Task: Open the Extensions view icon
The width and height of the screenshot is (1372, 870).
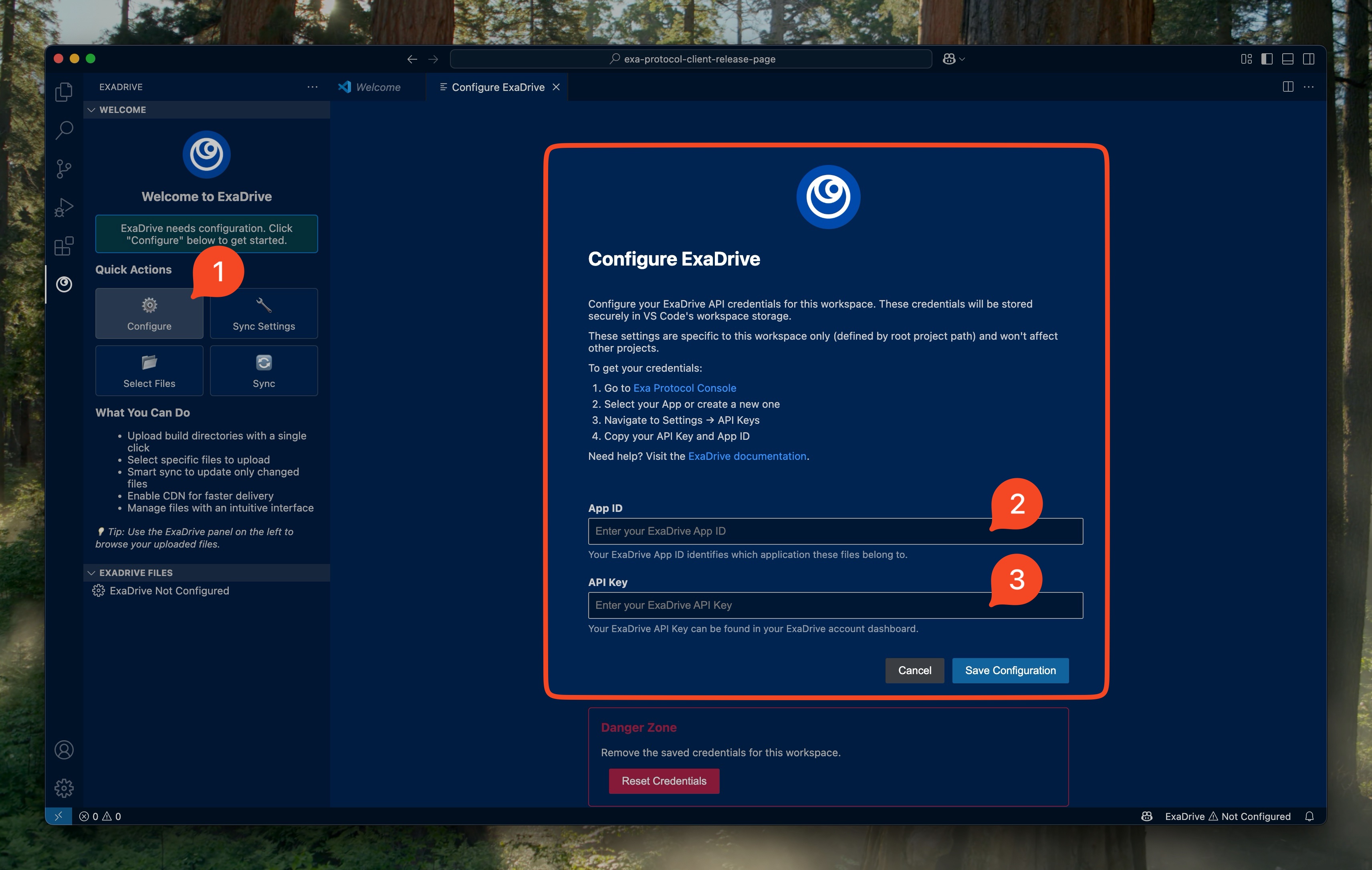Action: (64, 246)
